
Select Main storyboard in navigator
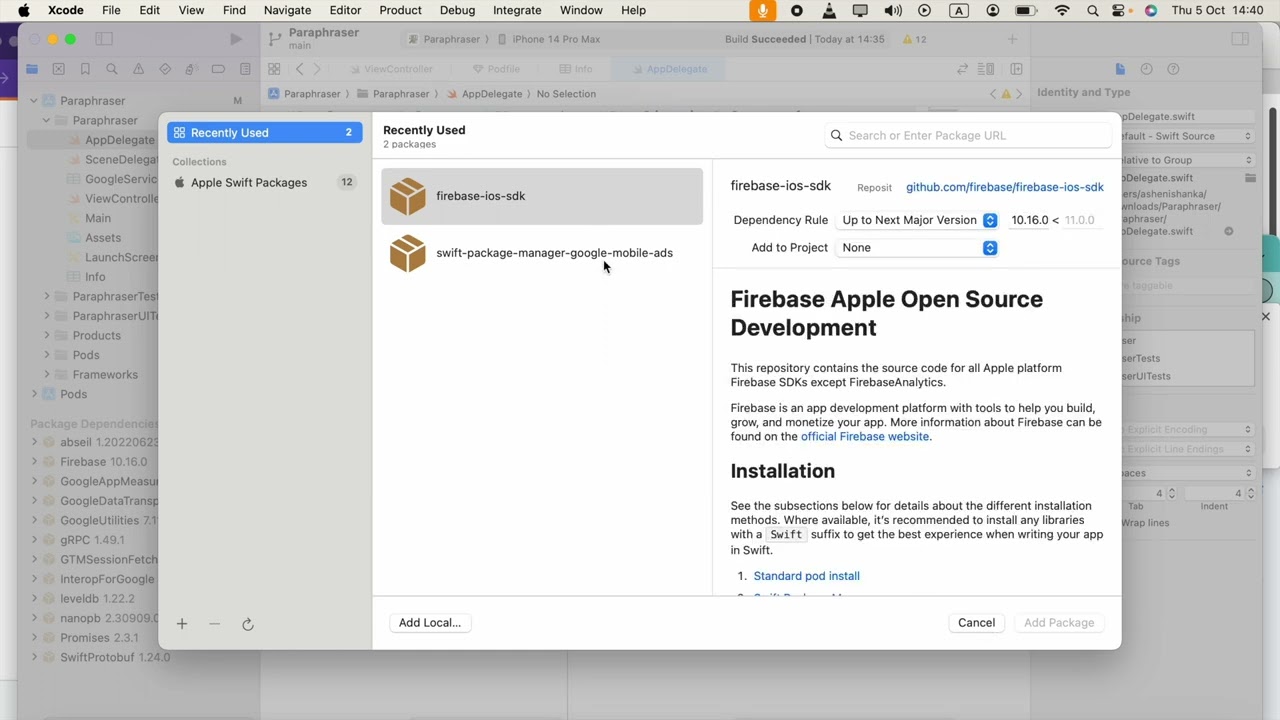click(x=98, y=218)
